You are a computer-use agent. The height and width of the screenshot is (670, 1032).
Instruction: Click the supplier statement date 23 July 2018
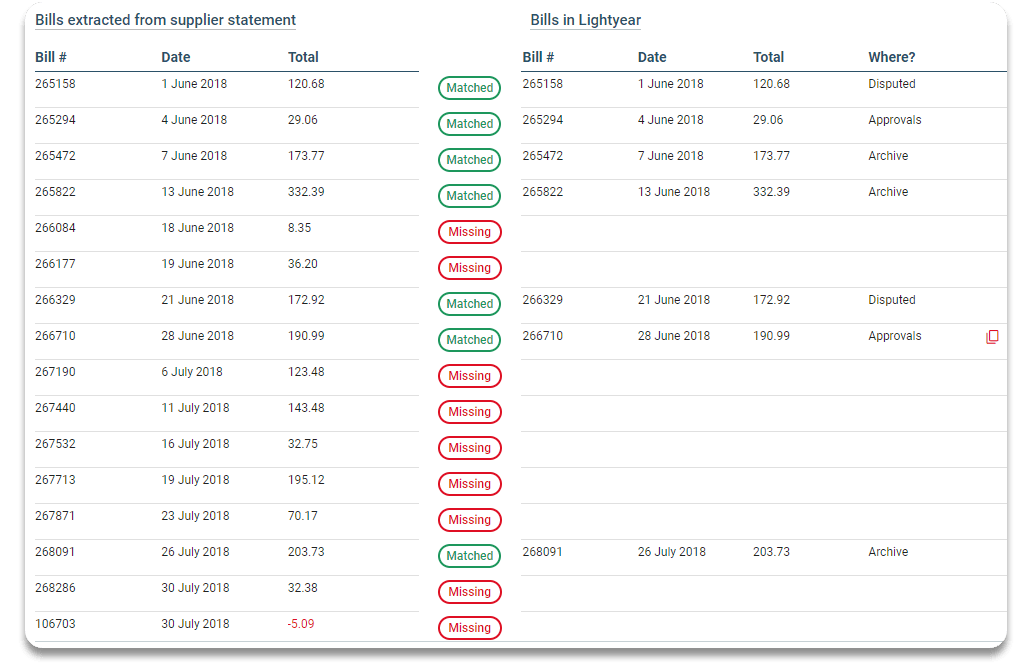(195, 516)
